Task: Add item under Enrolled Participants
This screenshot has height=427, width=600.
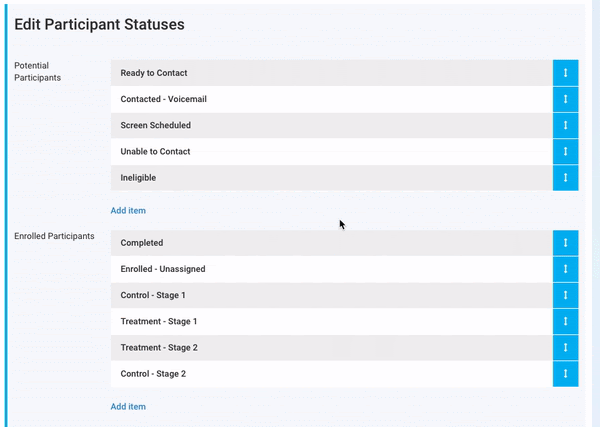Action: (128, 407)
